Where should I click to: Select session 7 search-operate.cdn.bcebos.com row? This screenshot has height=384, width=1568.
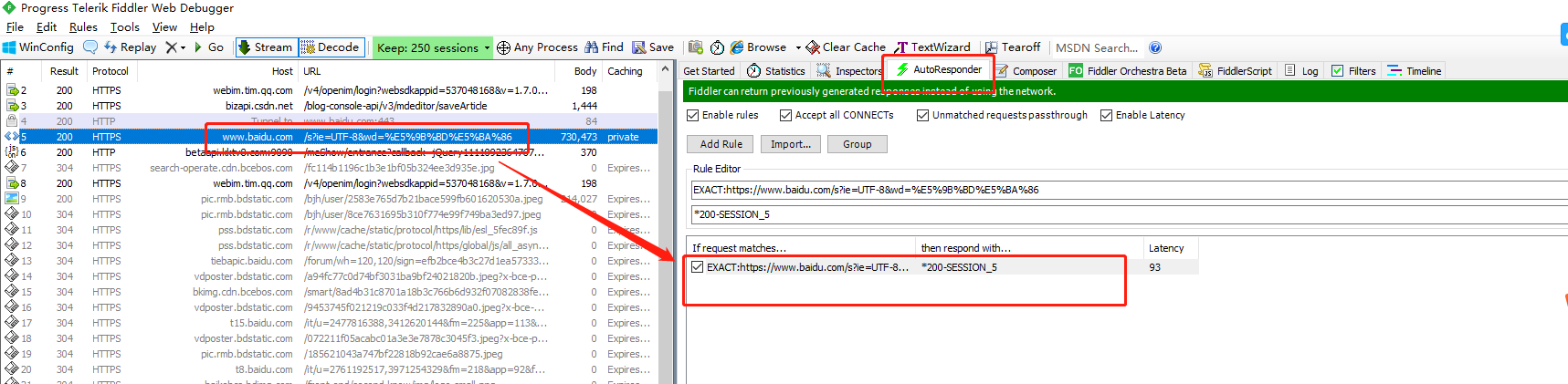click(x=331, y=168)
